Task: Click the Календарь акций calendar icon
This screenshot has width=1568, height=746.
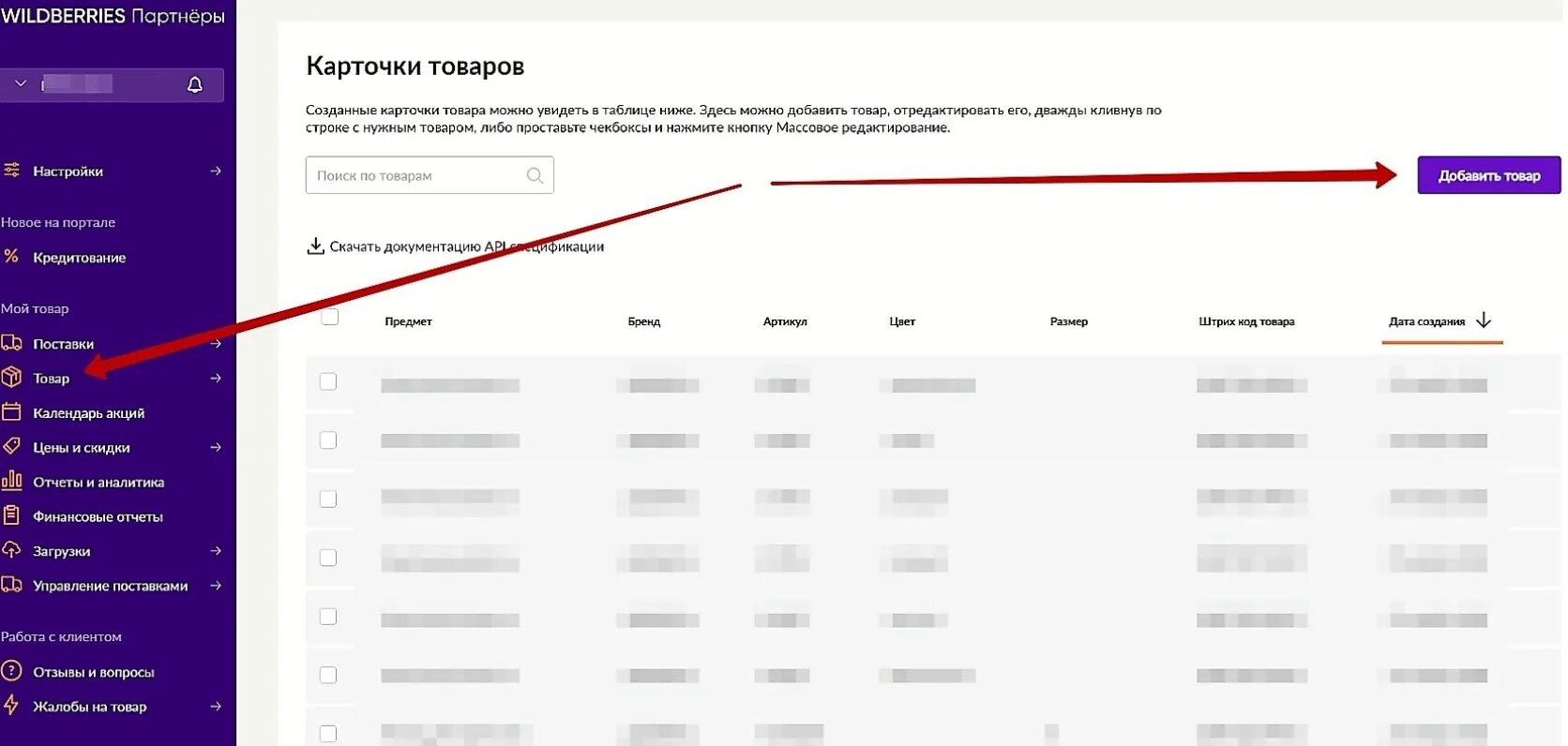Action: (11, 411)
